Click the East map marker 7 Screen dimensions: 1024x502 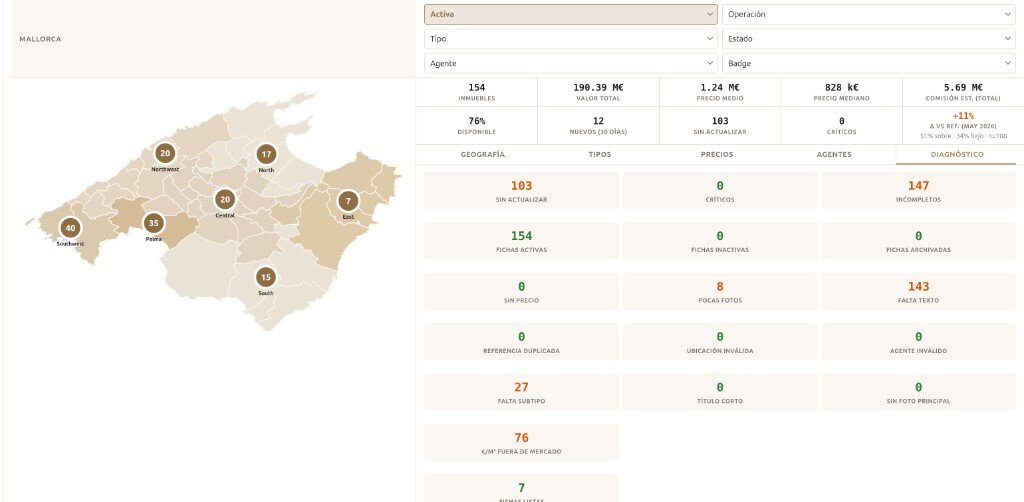(348, 200)
